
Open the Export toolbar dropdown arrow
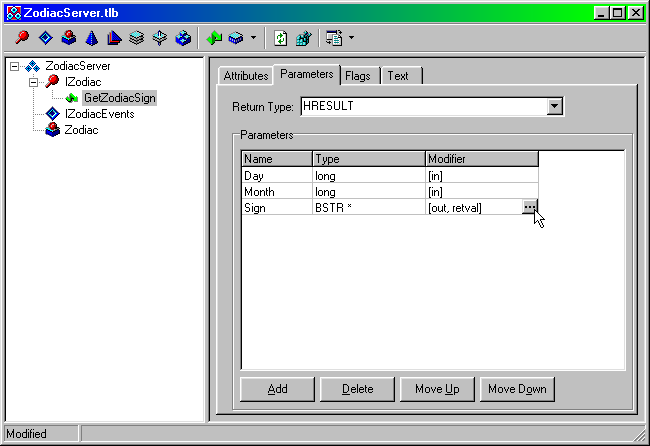pos(351,39)
